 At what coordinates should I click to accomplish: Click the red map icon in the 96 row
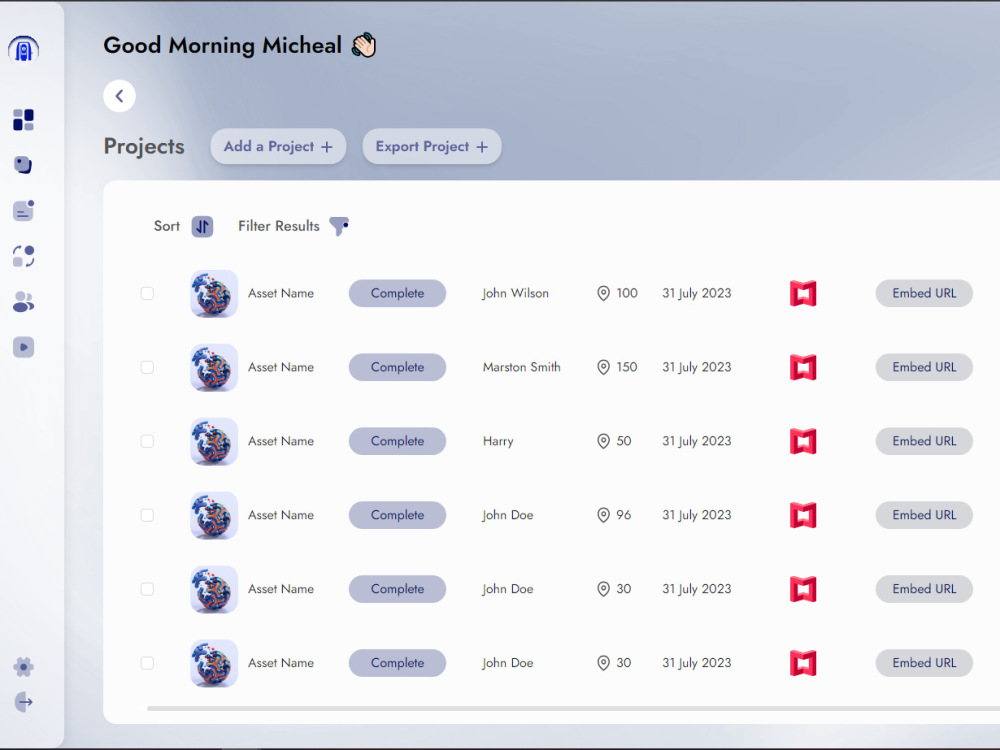click(x=803, y=515)
